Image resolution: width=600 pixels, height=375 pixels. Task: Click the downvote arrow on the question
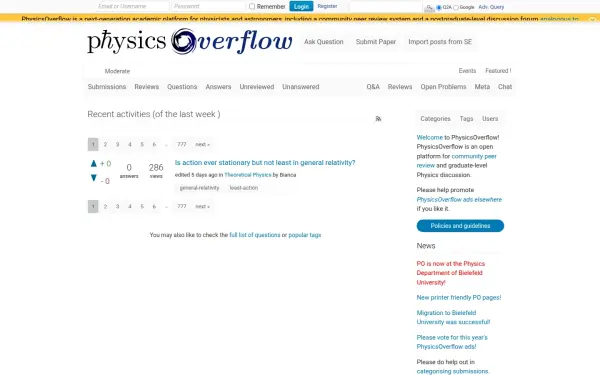pyautogui.click(x=94, y=178)
